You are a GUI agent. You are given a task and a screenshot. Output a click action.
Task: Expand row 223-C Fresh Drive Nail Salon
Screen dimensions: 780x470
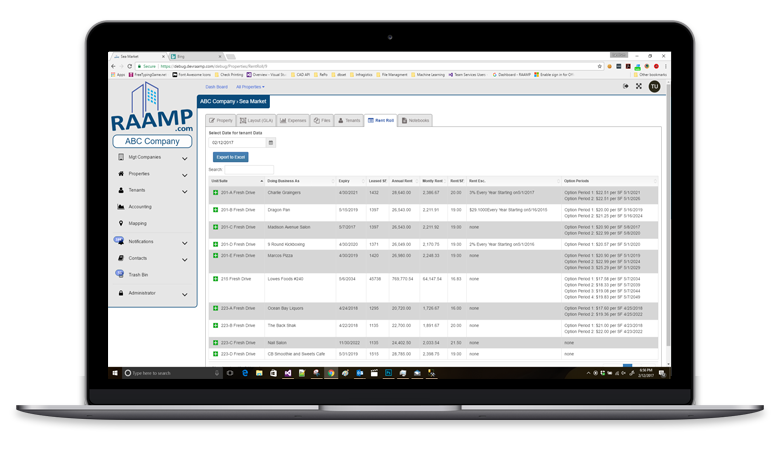pyautogui.click(x=215, y=342)
